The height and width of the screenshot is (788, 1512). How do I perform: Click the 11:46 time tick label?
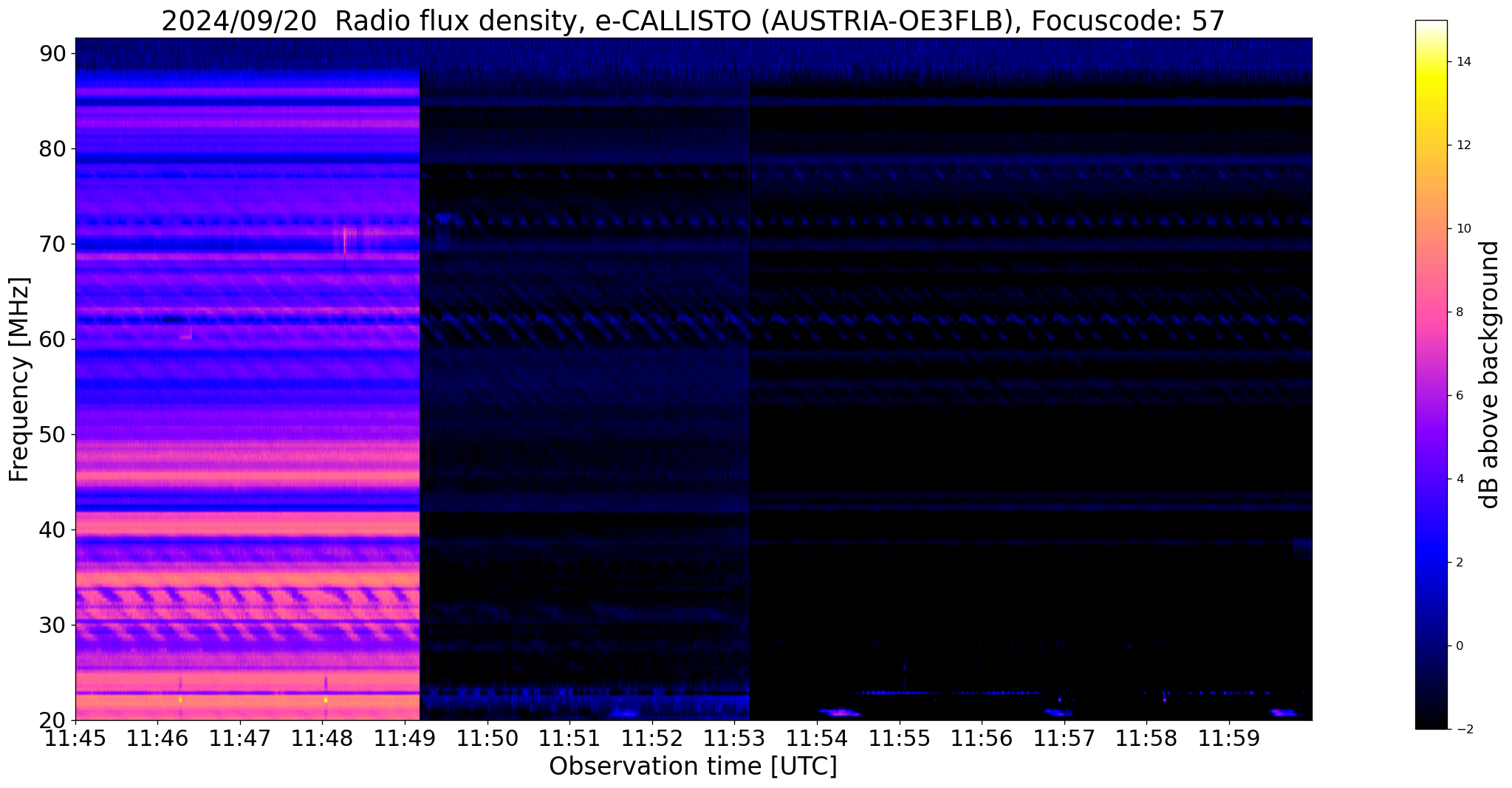157,738
